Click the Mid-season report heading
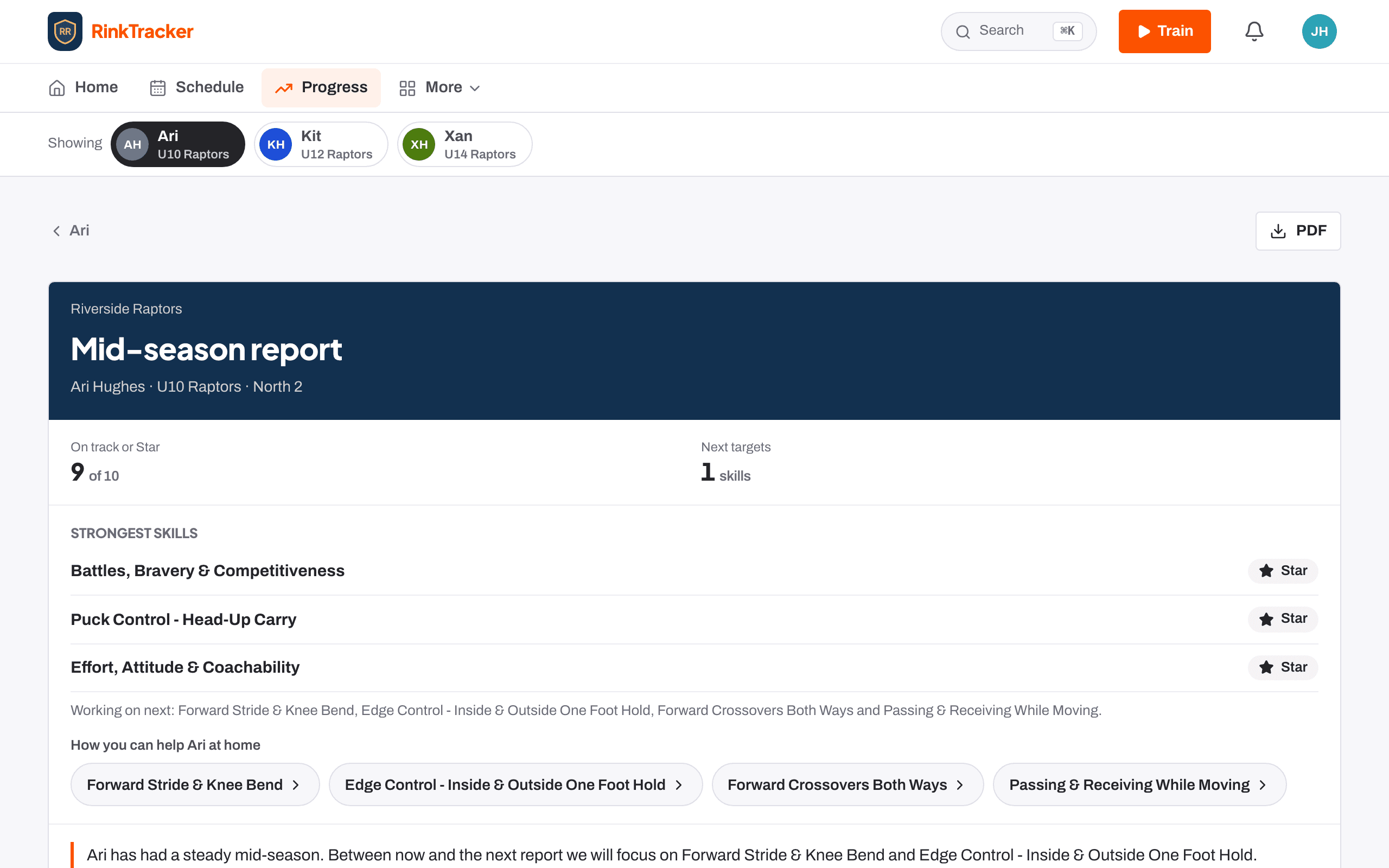 (206, 349)
